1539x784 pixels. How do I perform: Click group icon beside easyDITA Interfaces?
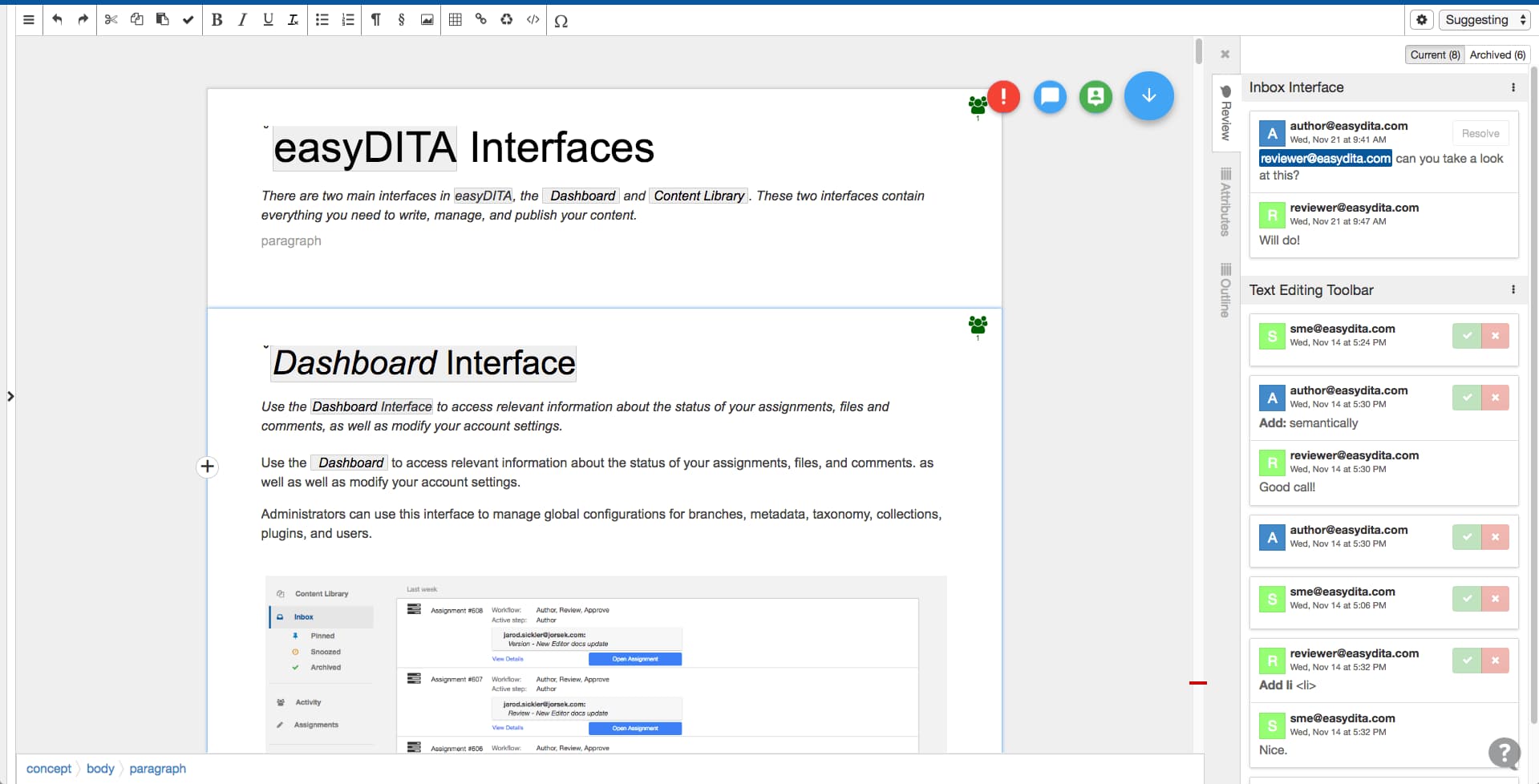[978, 106]
